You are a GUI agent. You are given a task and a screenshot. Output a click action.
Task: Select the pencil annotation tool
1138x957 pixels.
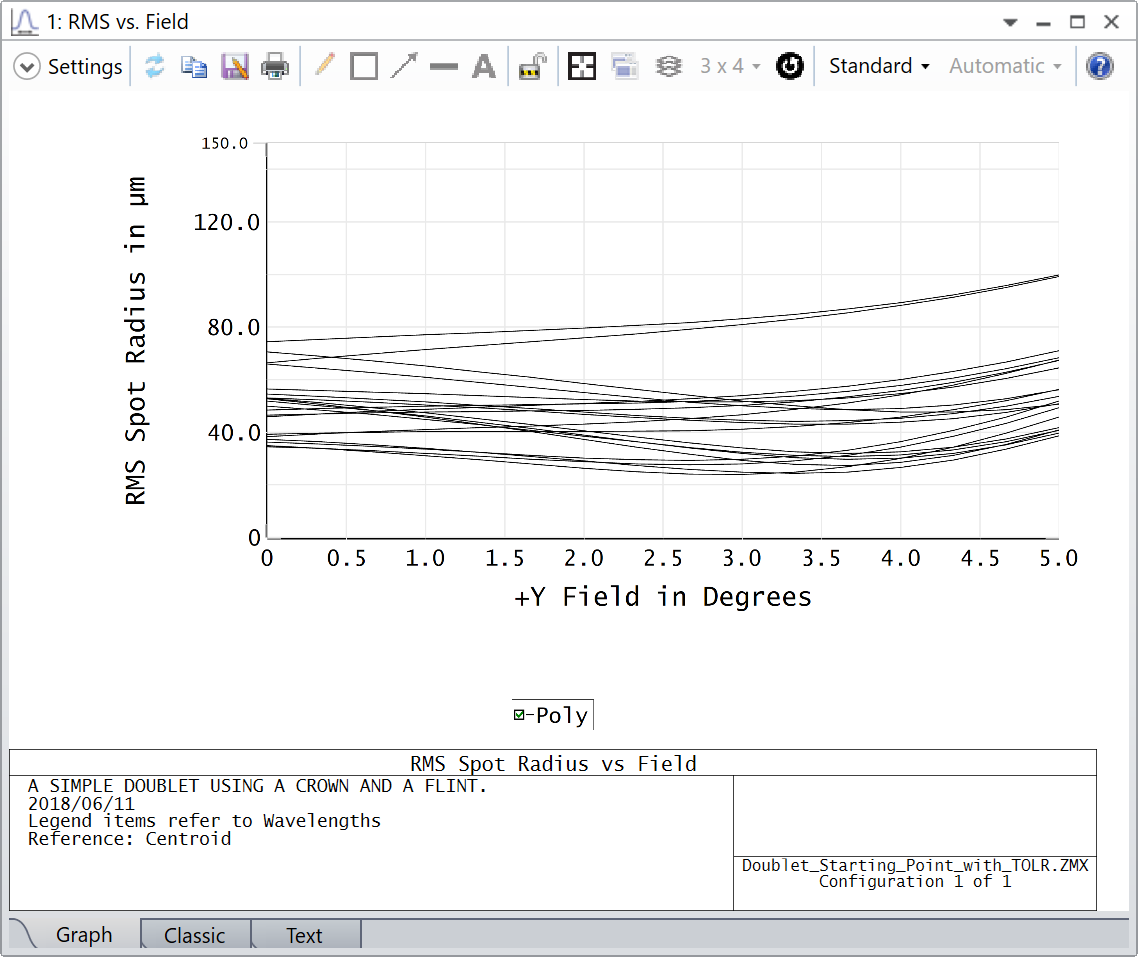(324, 65)
